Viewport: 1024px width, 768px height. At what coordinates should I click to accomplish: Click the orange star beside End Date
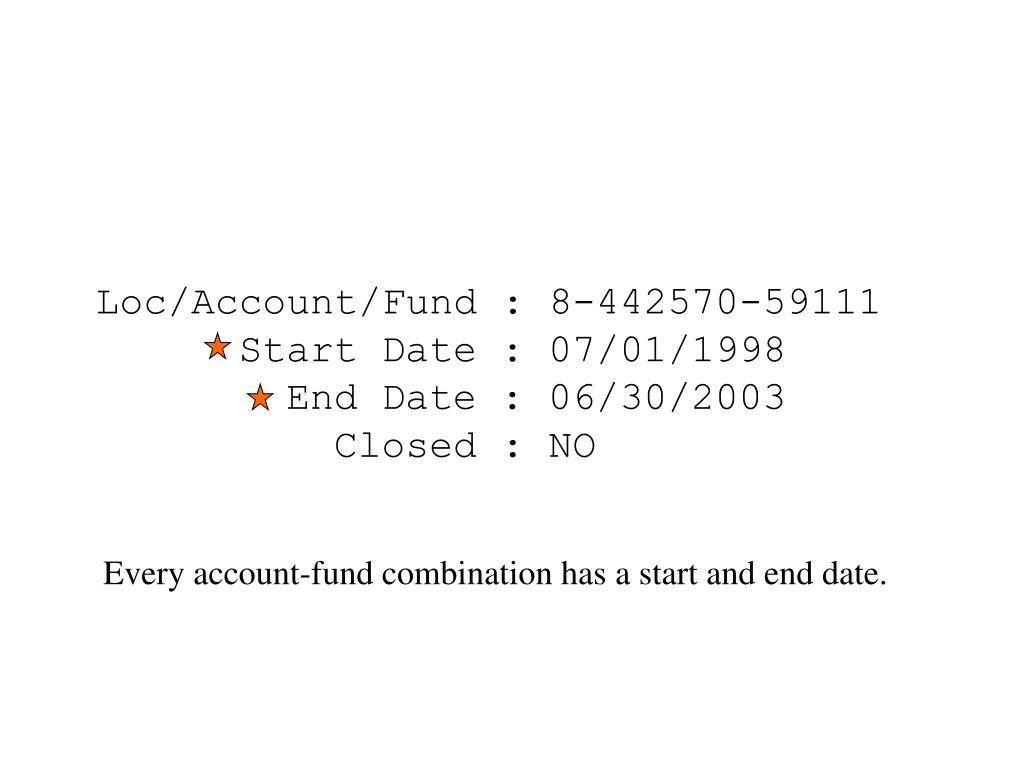261,397
